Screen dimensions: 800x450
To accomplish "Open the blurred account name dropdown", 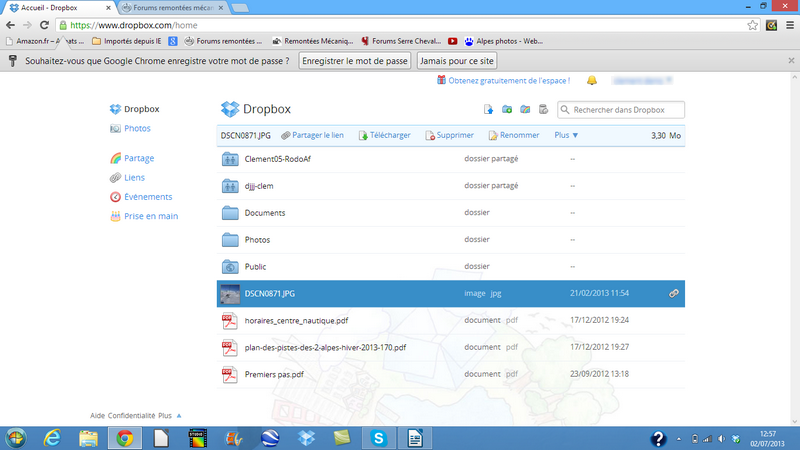I will (x=642, y=80).
